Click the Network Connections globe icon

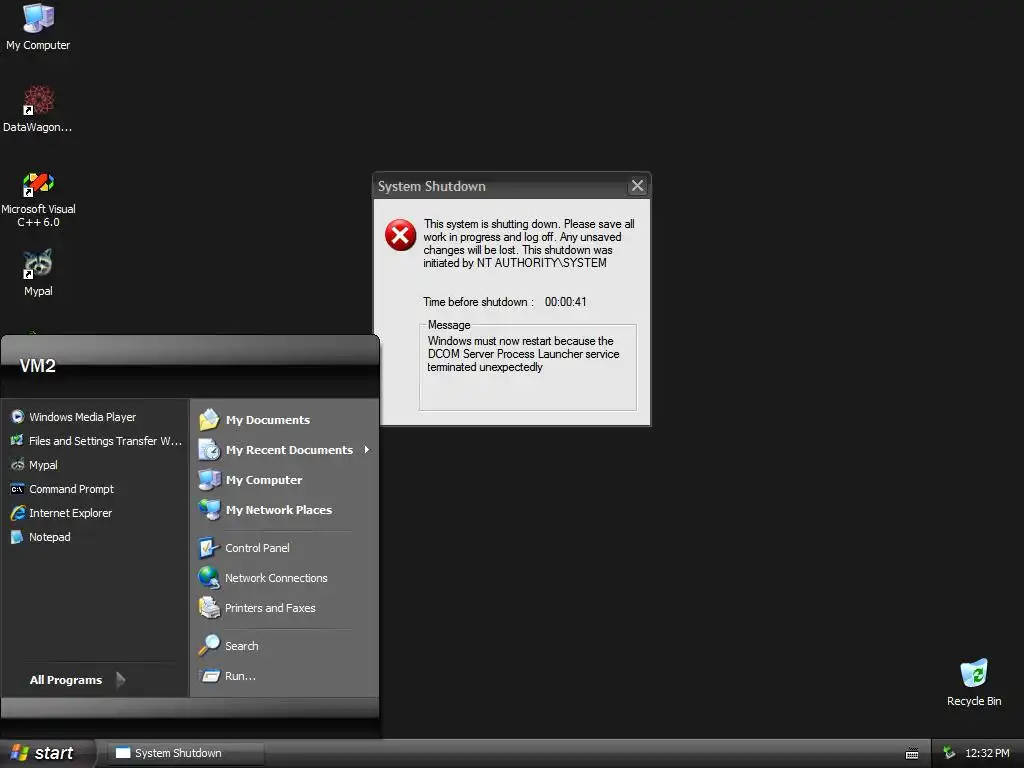pyautogui.click(x=209, y=577)
